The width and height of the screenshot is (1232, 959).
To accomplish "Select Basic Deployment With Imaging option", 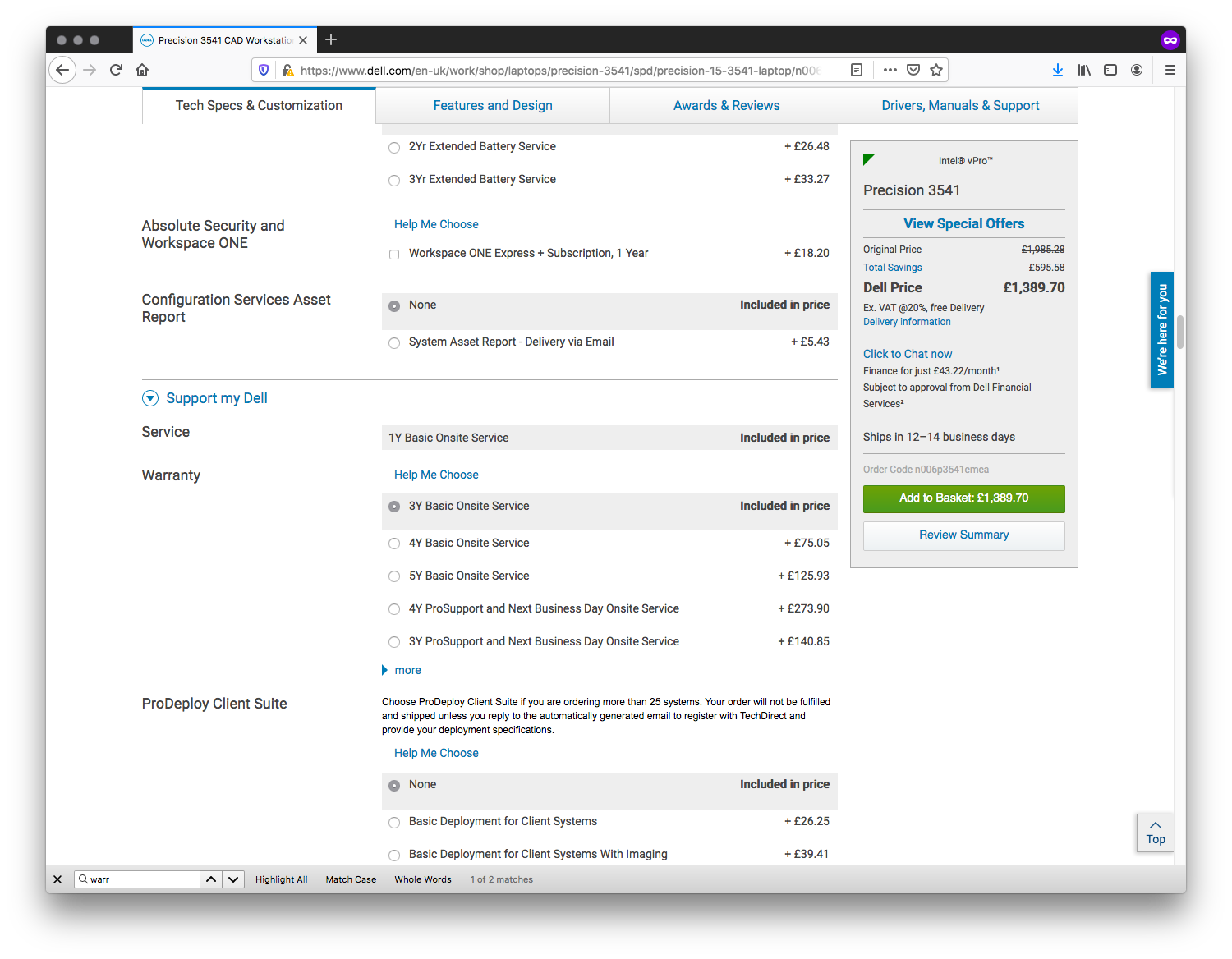I will tap(394, 855).
